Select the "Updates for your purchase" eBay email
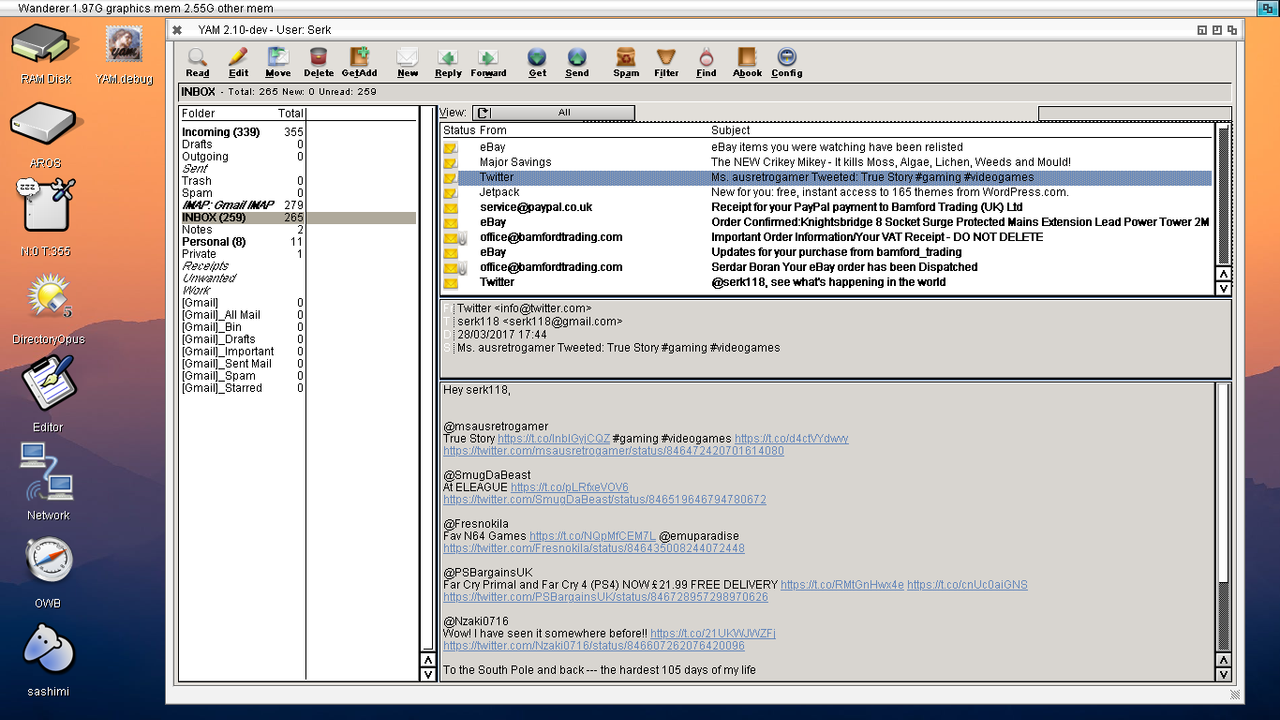The height and width of the screenshot is (720, 1280). [x=827, y=252]
